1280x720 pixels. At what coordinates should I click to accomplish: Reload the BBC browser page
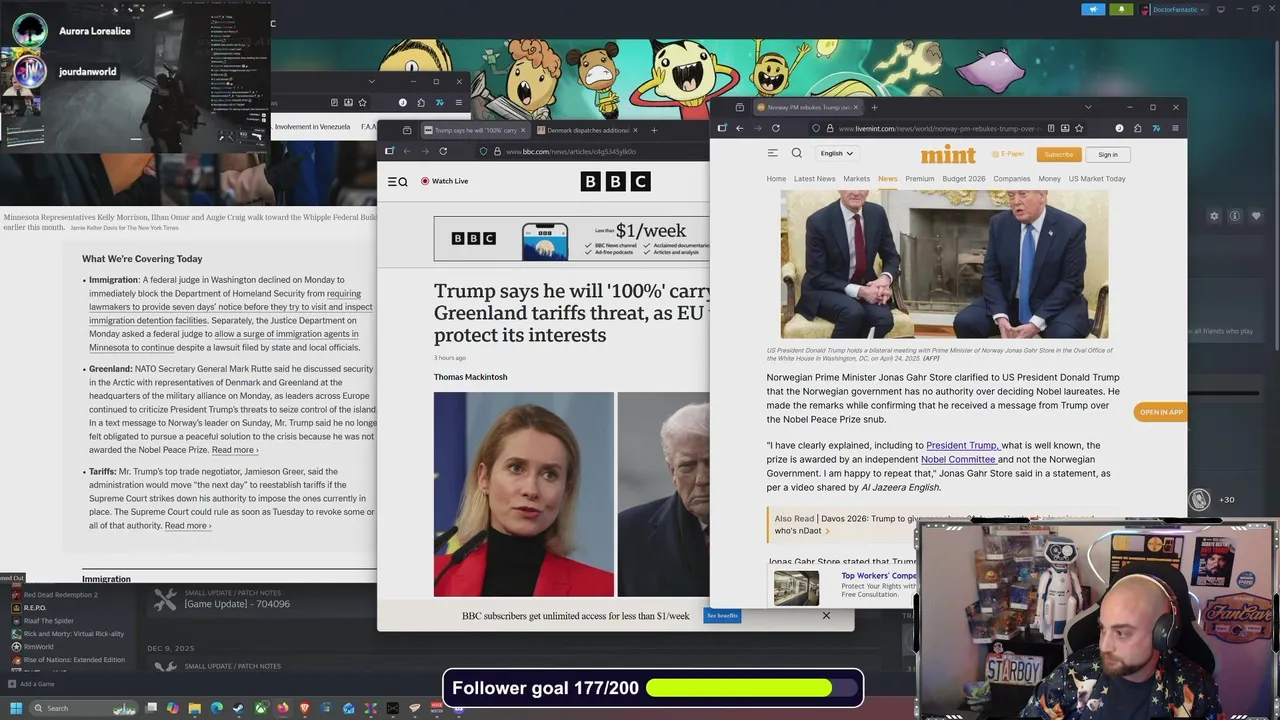pyautogui.click(x=443, y=151)
